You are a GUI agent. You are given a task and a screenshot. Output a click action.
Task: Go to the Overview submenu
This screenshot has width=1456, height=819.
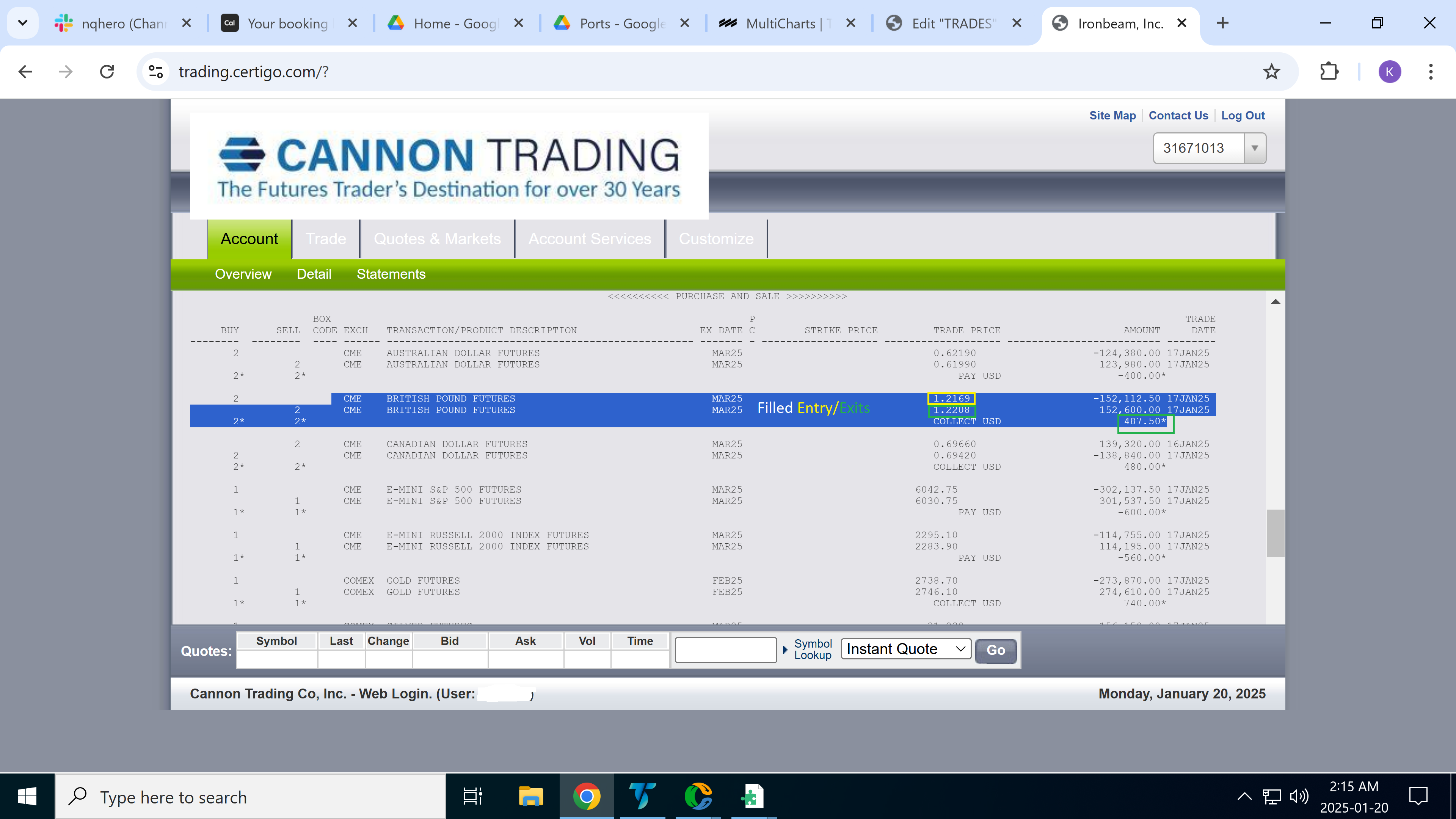[243, 274]
